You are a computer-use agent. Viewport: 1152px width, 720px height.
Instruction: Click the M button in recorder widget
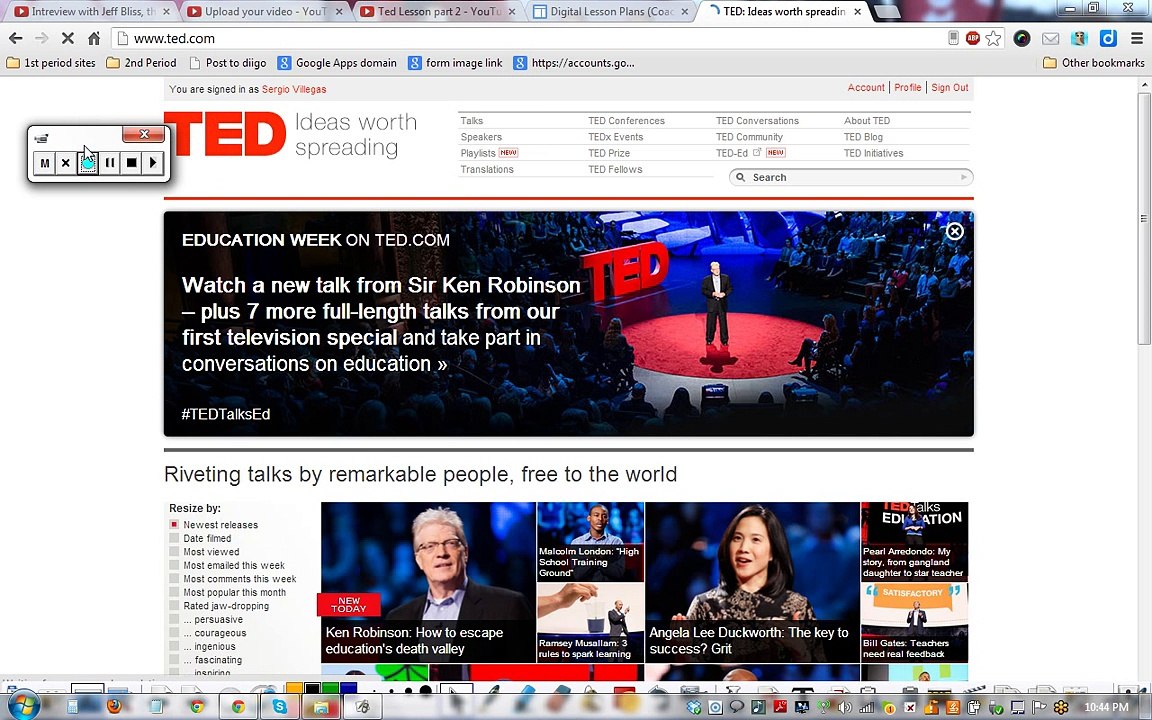tap(45, 162)
